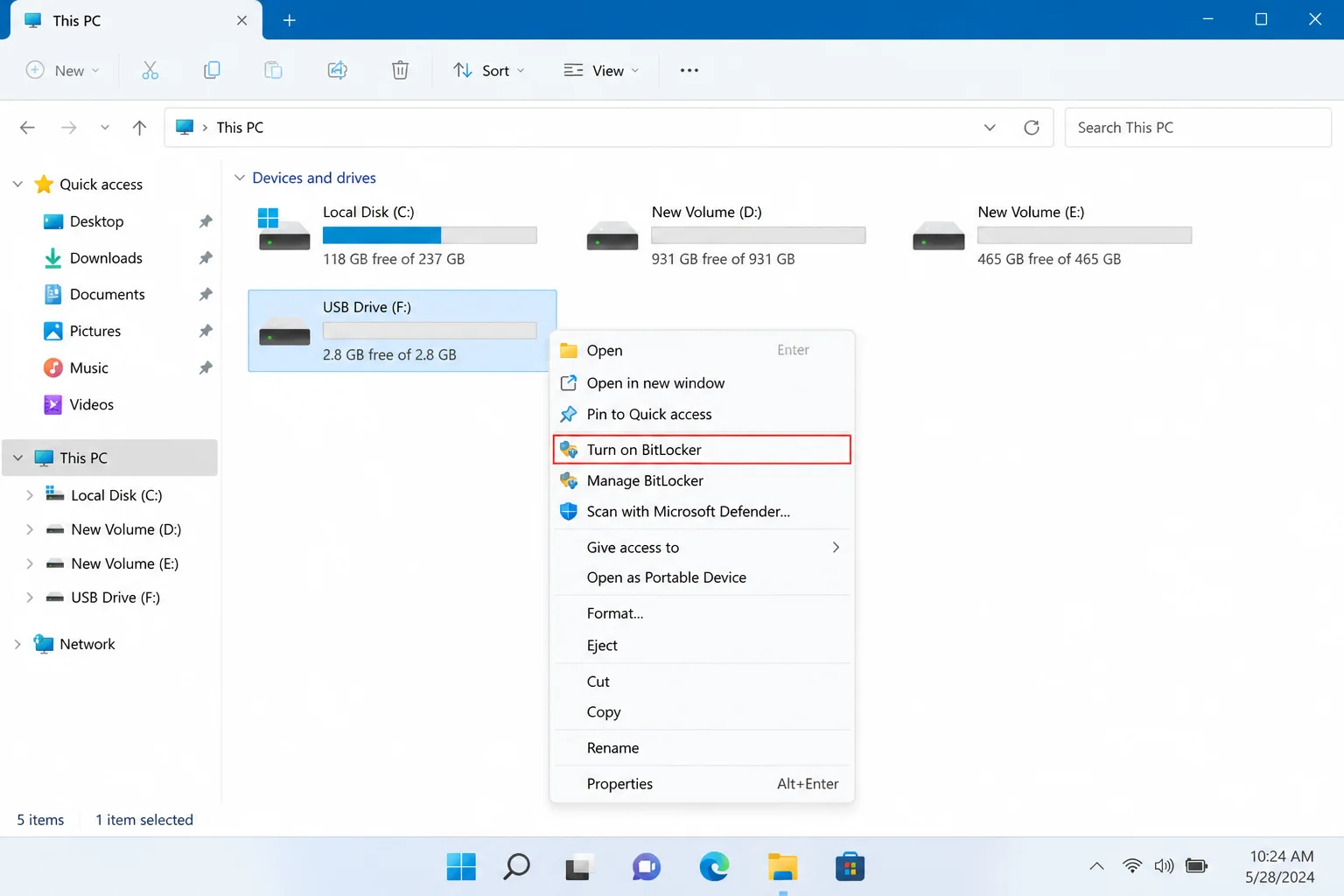The width and height of the screenshot is (1344, 896).
Task: Click the Delete trash icon in toolbar
Action: pyautogui.click(x=400, y=70)
